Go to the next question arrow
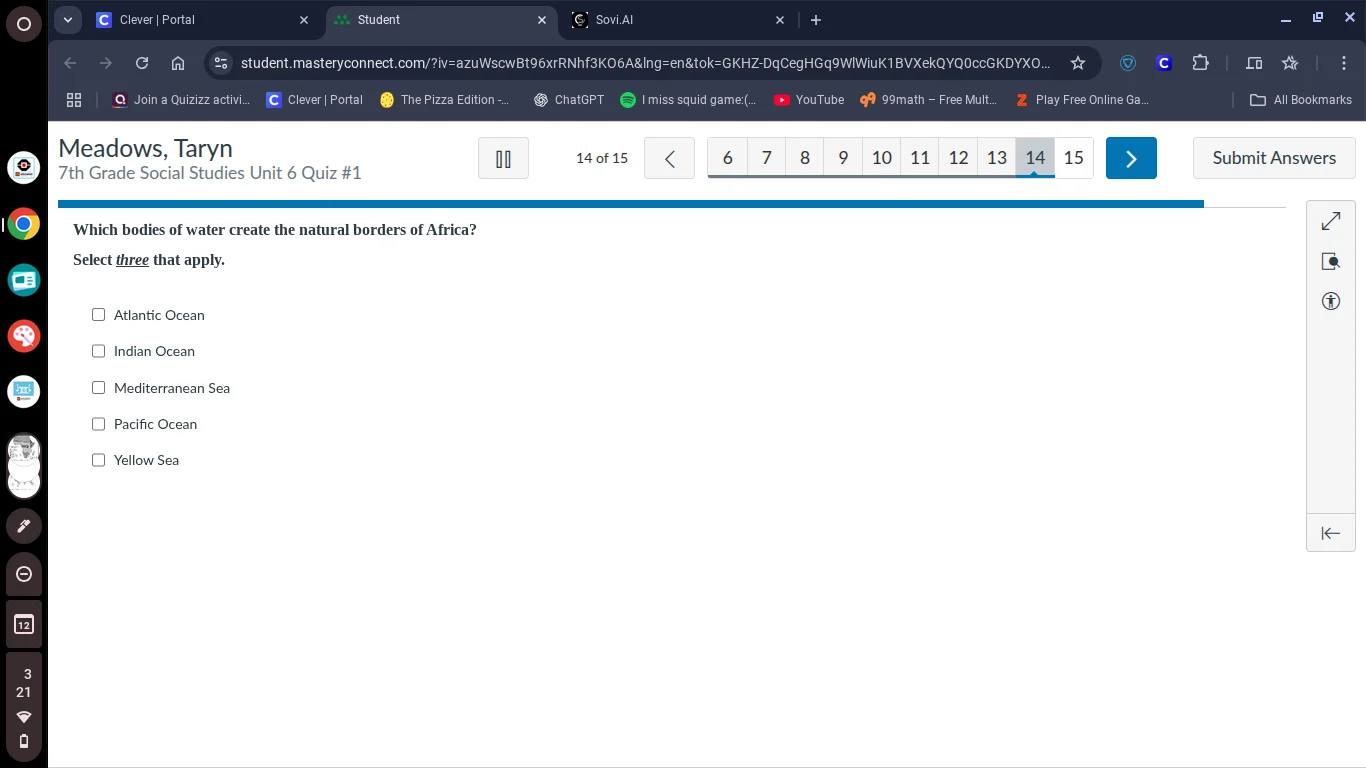This screenshot has height=768, width=1366. pos(1131,158)
